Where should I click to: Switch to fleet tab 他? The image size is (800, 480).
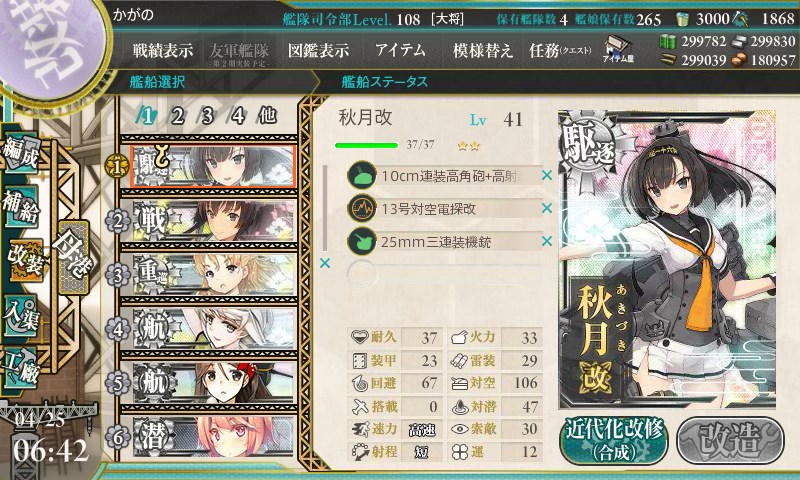pos(267,116)
